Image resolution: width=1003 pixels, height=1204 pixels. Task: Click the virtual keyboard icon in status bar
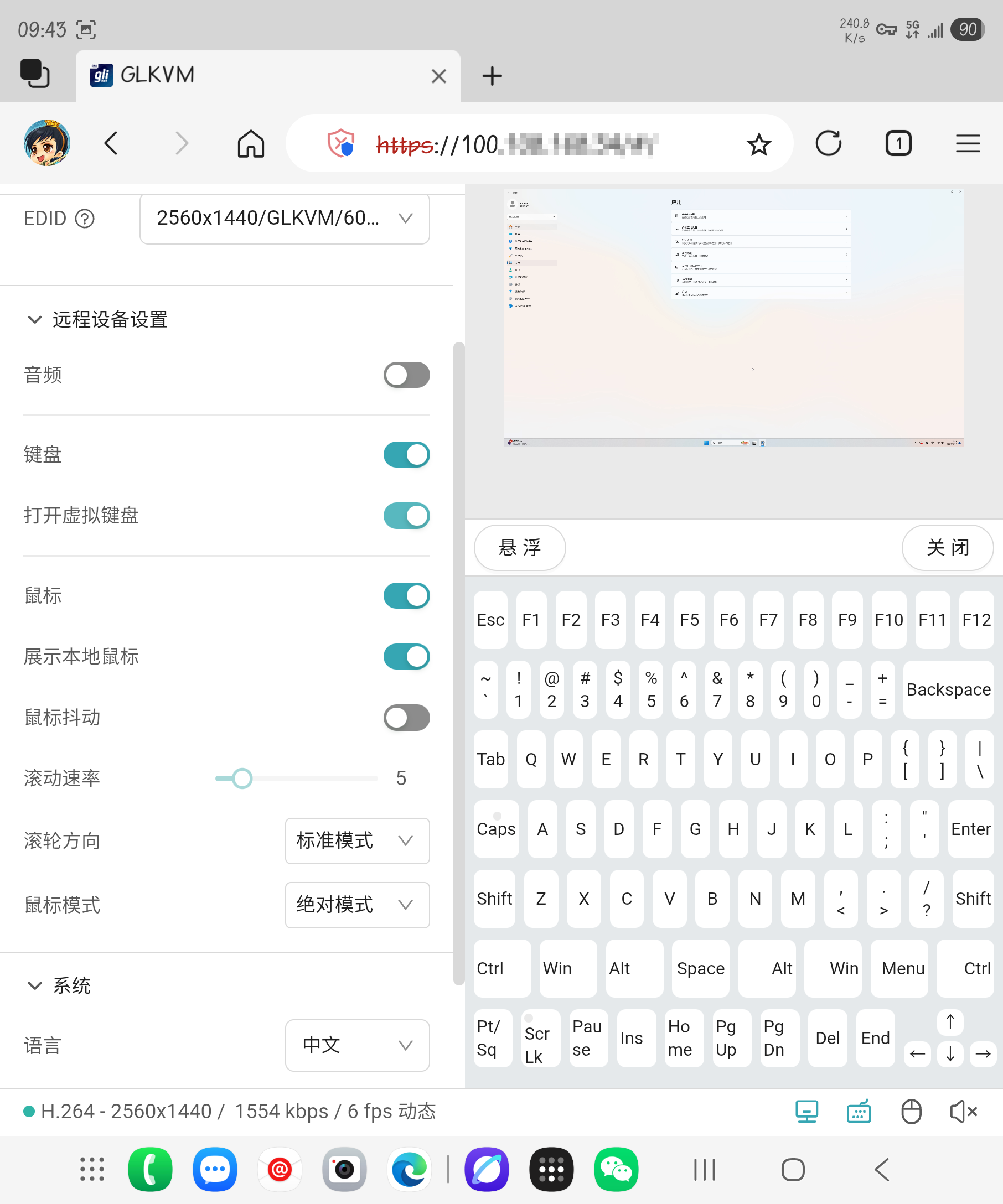pos(859,1112)
